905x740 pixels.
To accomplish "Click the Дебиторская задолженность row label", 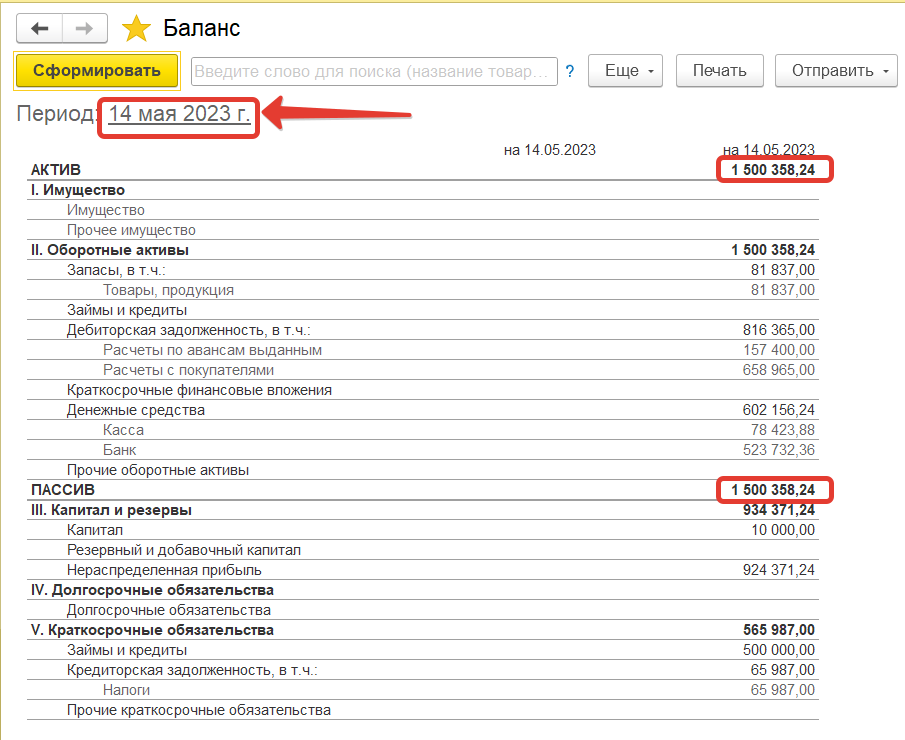I will click(189, 330).
